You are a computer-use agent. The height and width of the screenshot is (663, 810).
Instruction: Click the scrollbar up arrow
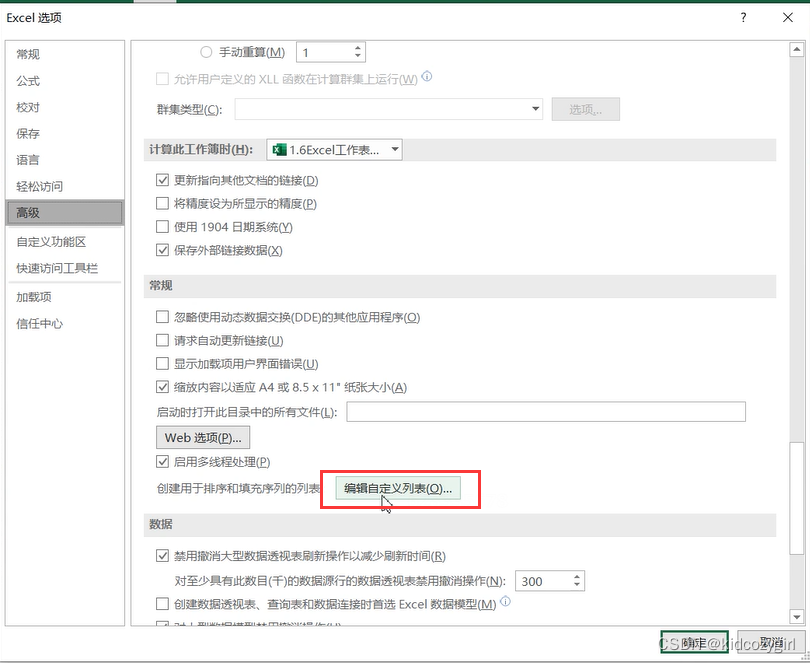tap(797, 50)
